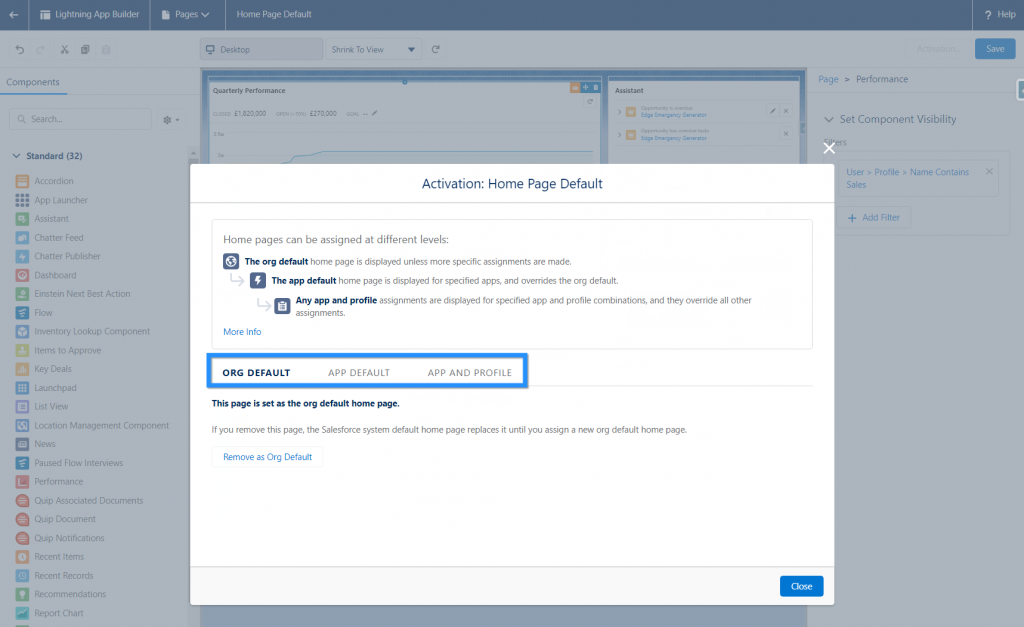Click the Paste icon in toolbar
The width and height of the screenshot is (1024, 627).
pos(106,50)
